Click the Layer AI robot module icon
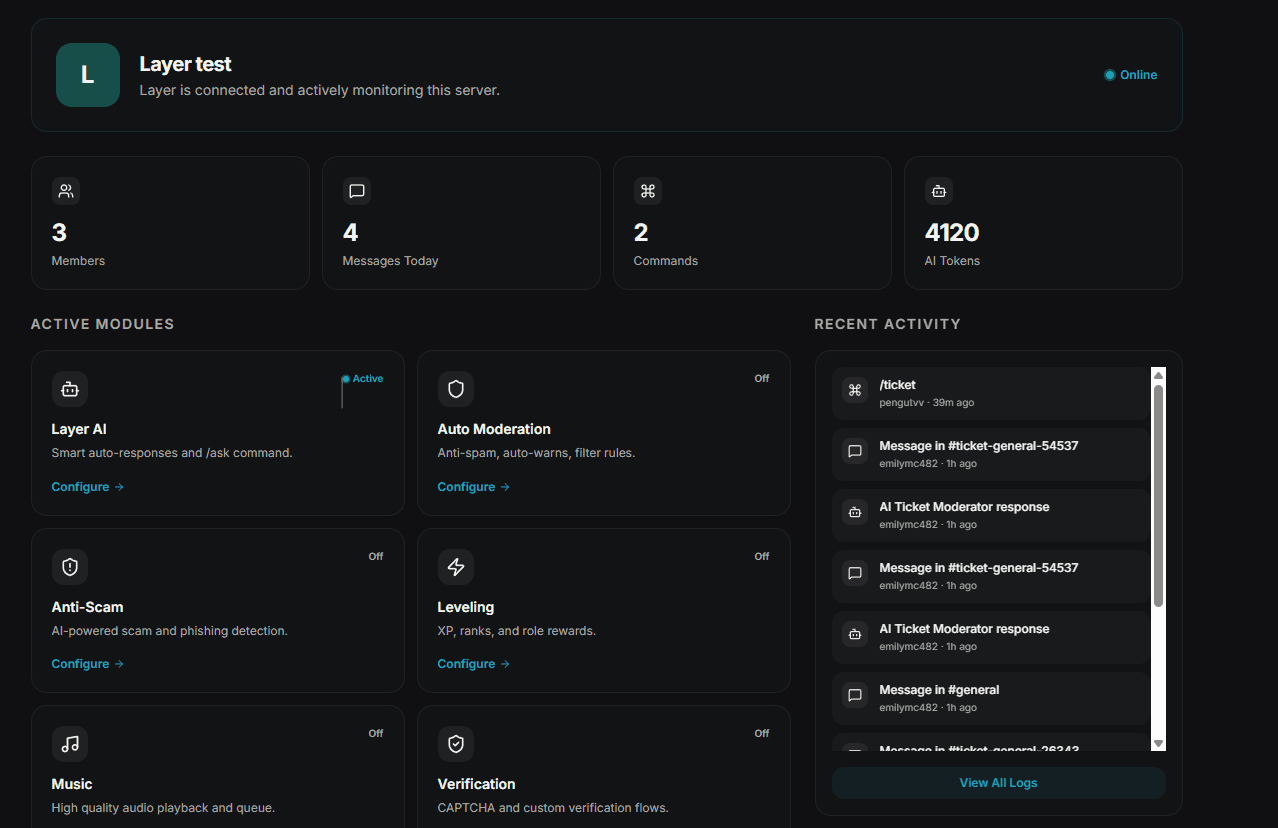This screenshot has width=1278, height=828. pos(70,389)
